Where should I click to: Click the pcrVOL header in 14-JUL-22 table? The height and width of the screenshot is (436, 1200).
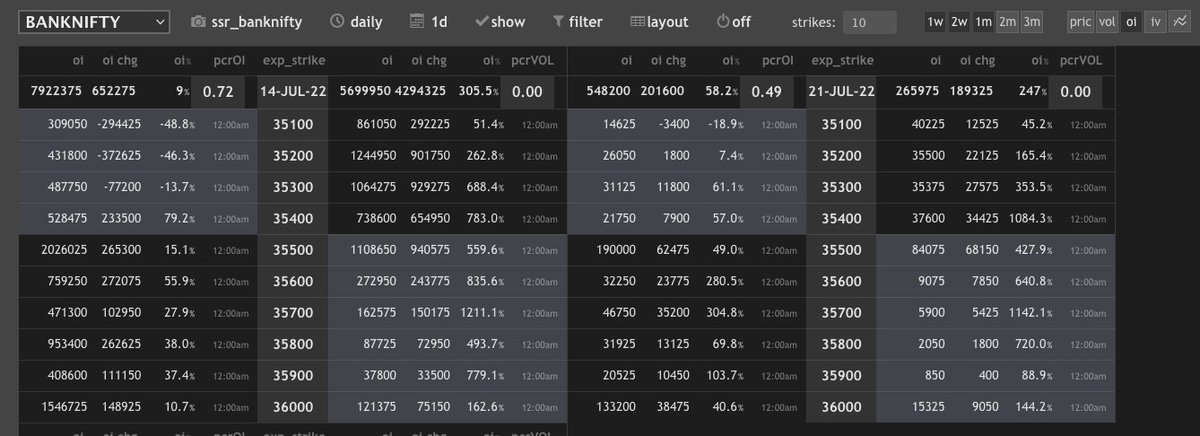[x=530, y=60]
